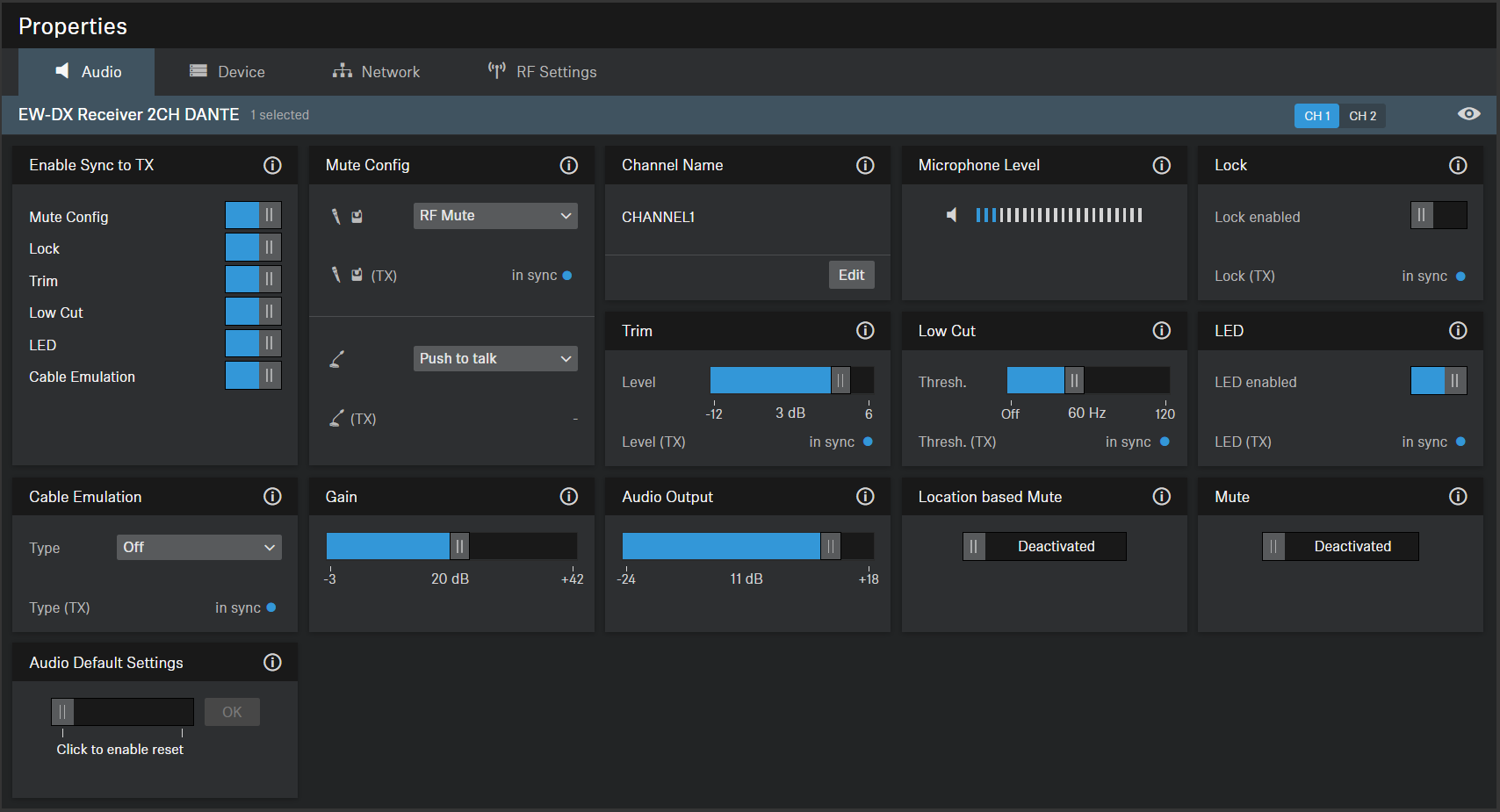Show info for Microphone Level panel
The height and width of the screenshot is (812, 1500).
pos(1161,165)
